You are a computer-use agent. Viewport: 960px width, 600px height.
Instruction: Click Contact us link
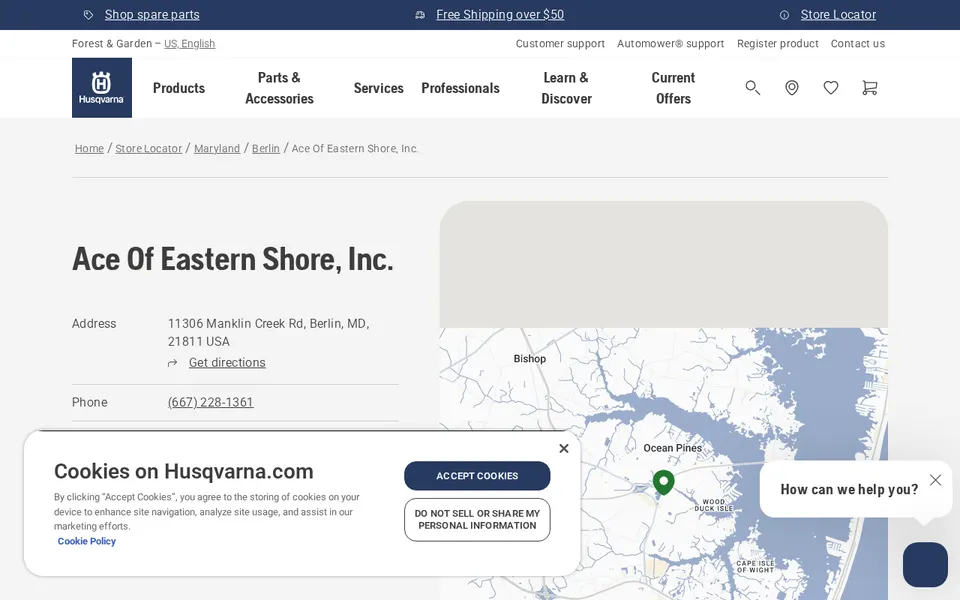click(858, 43)
